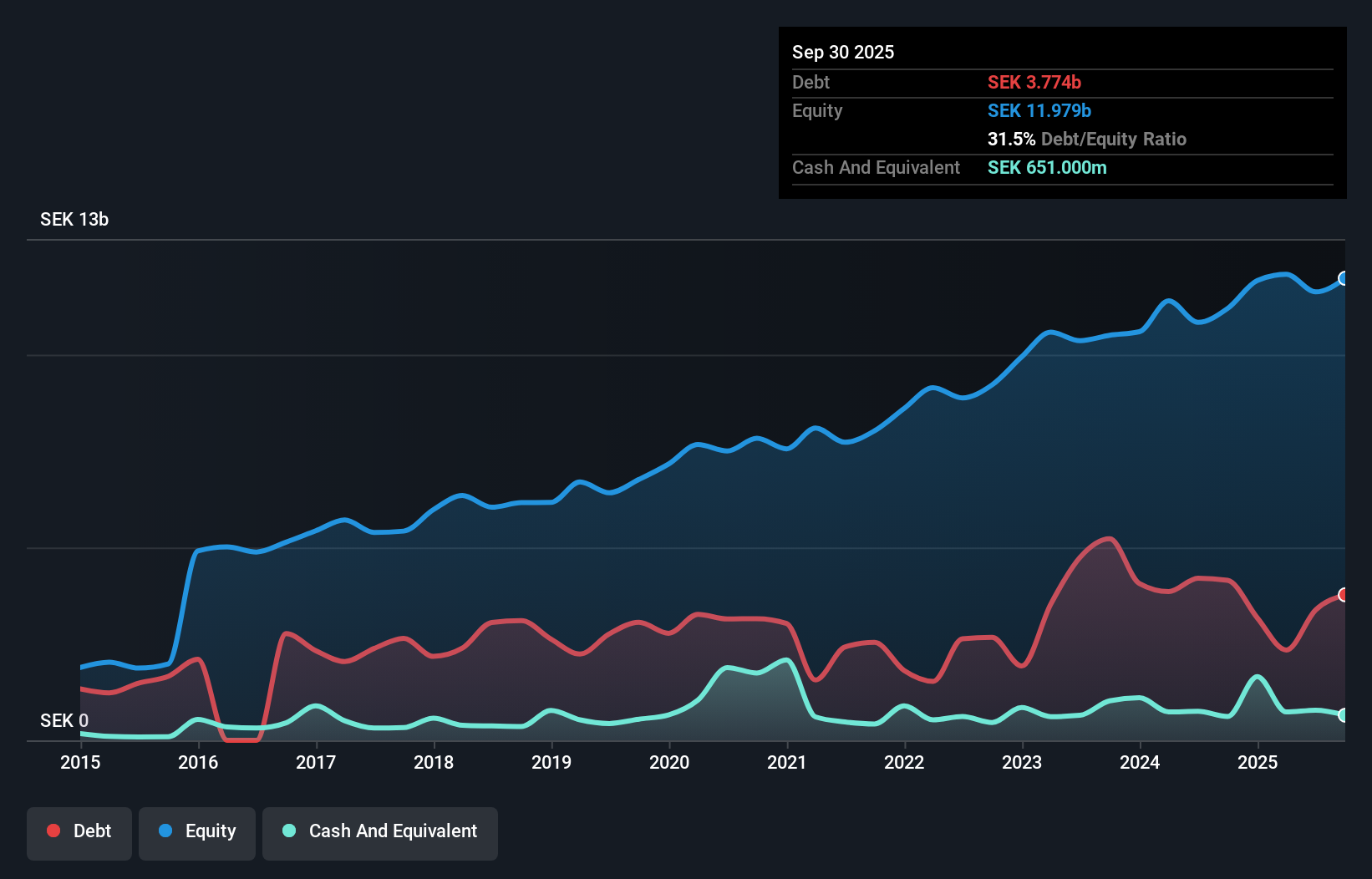Select the red Debt legend dot
1372x879 pixels.
tap(53, 831)
